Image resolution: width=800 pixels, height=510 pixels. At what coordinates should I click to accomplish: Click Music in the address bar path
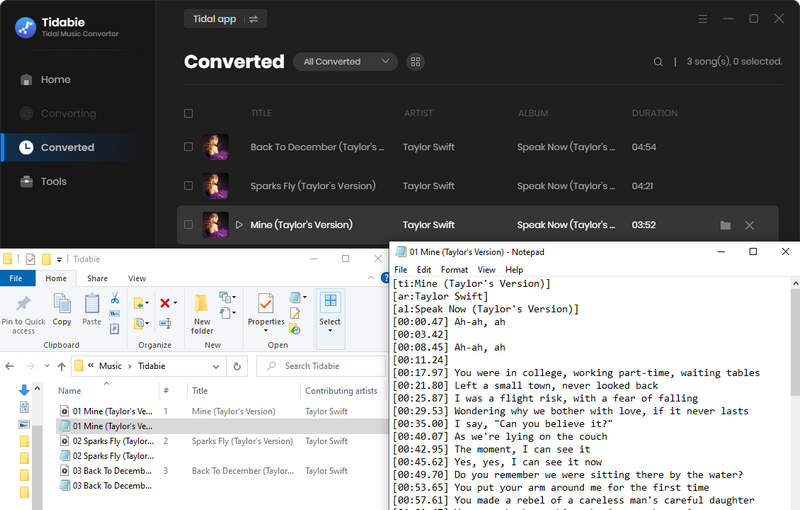click(110, 366)
